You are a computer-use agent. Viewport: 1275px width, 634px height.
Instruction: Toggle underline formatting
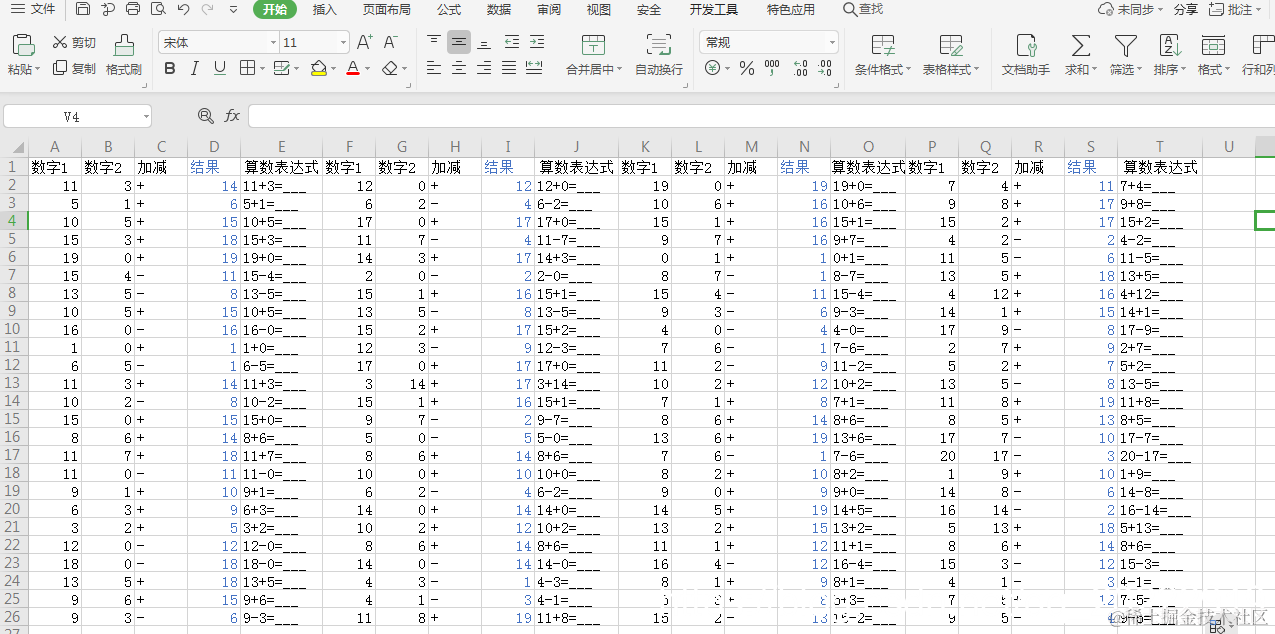click(x=220, y=68)
